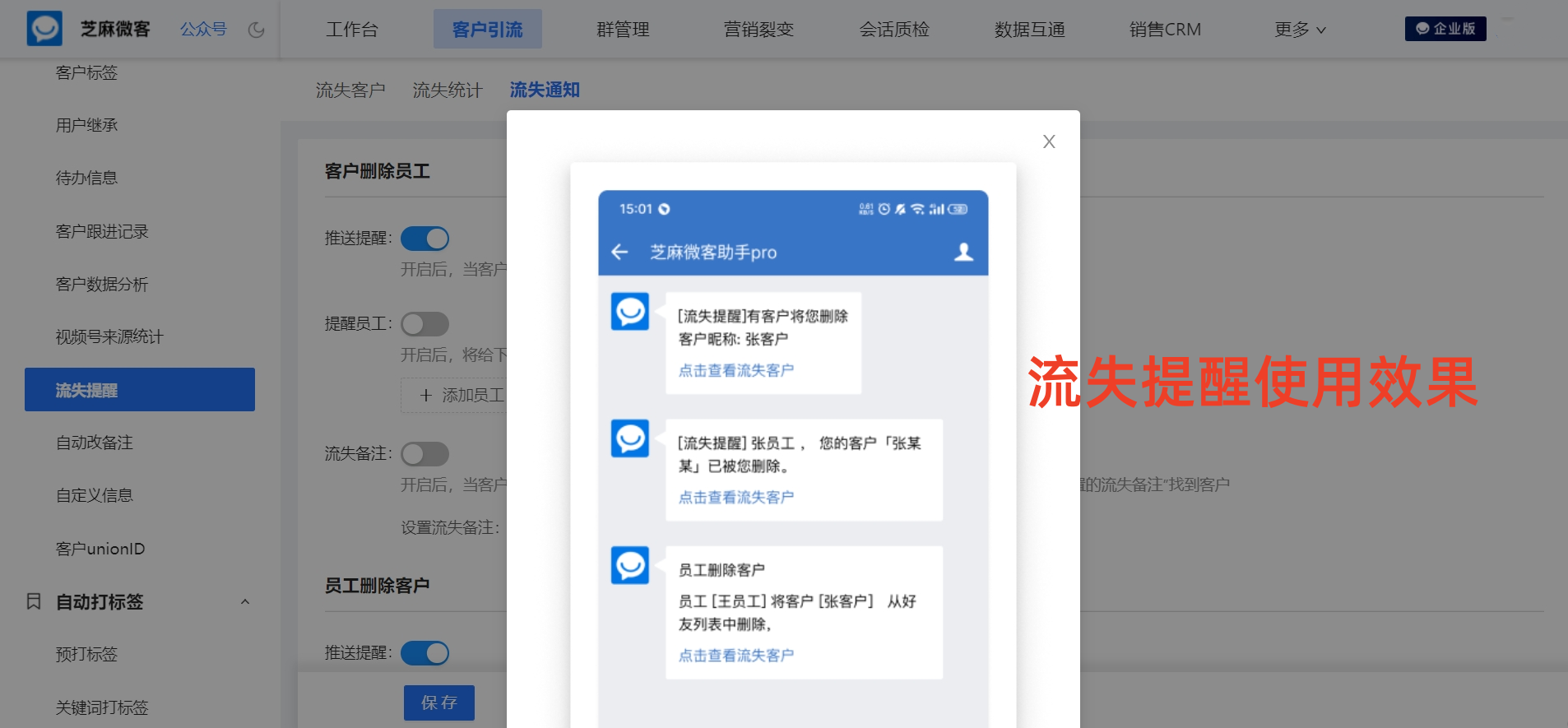Click the back arrow in phone preview
Image resolution: width=1568 pixels, height=728 pixels.
(x=619, y=252)
